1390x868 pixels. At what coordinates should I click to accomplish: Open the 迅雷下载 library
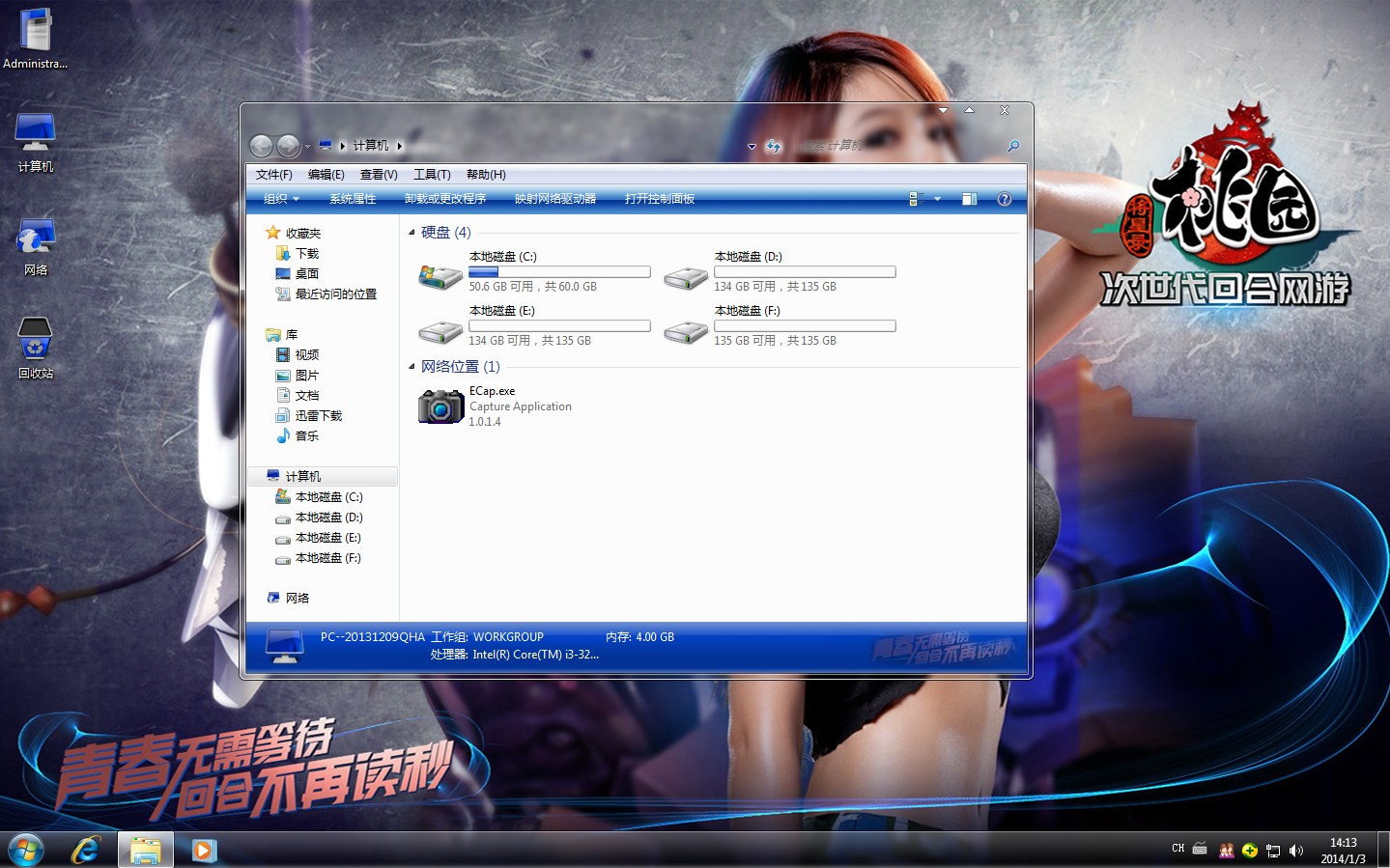[x=308, y=415]
